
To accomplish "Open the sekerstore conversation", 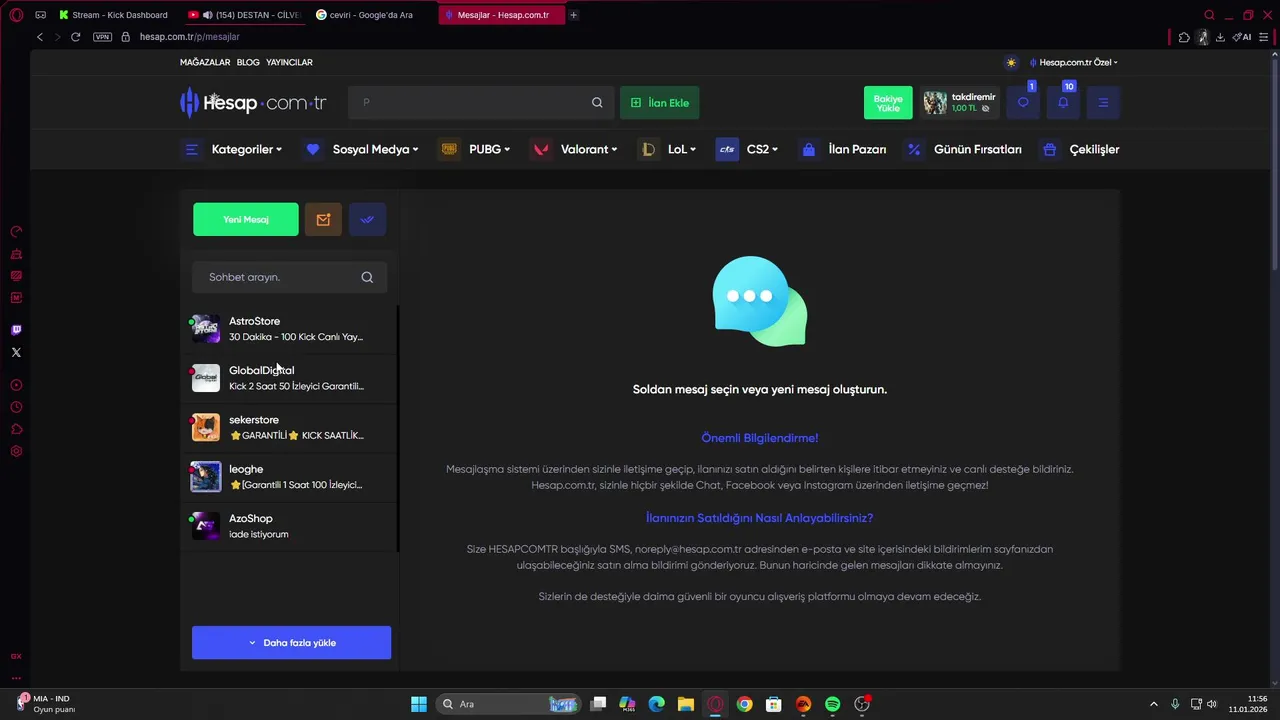I will (x=290, y=427).
